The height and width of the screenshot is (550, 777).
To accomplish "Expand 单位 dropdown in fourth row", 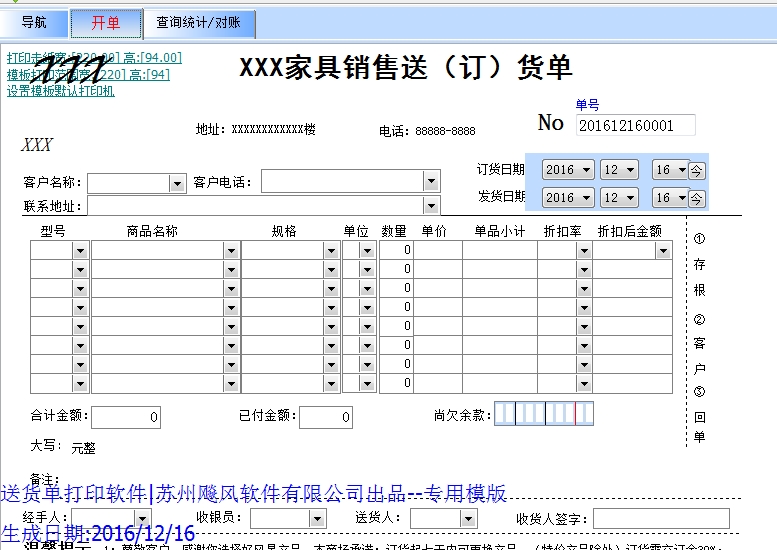I will pyautogui.click(x=367, y=308).
